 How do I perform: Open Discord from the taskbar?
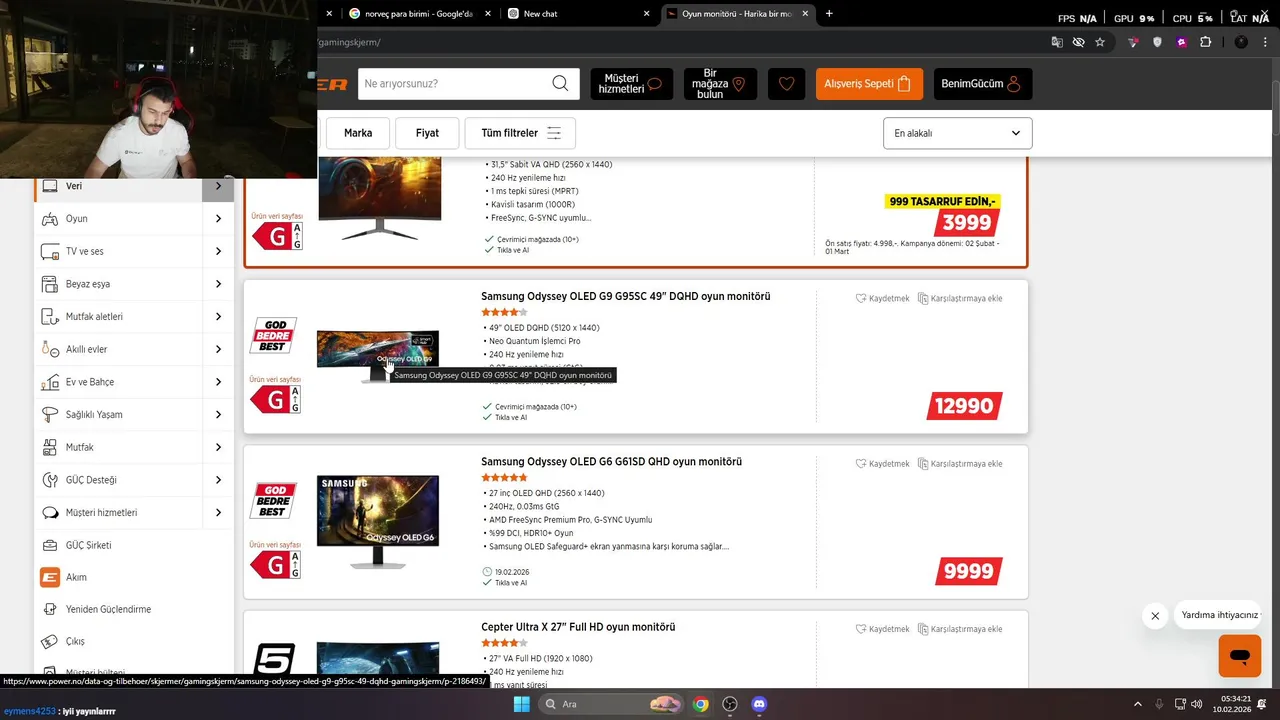click(x=759, y=704)
